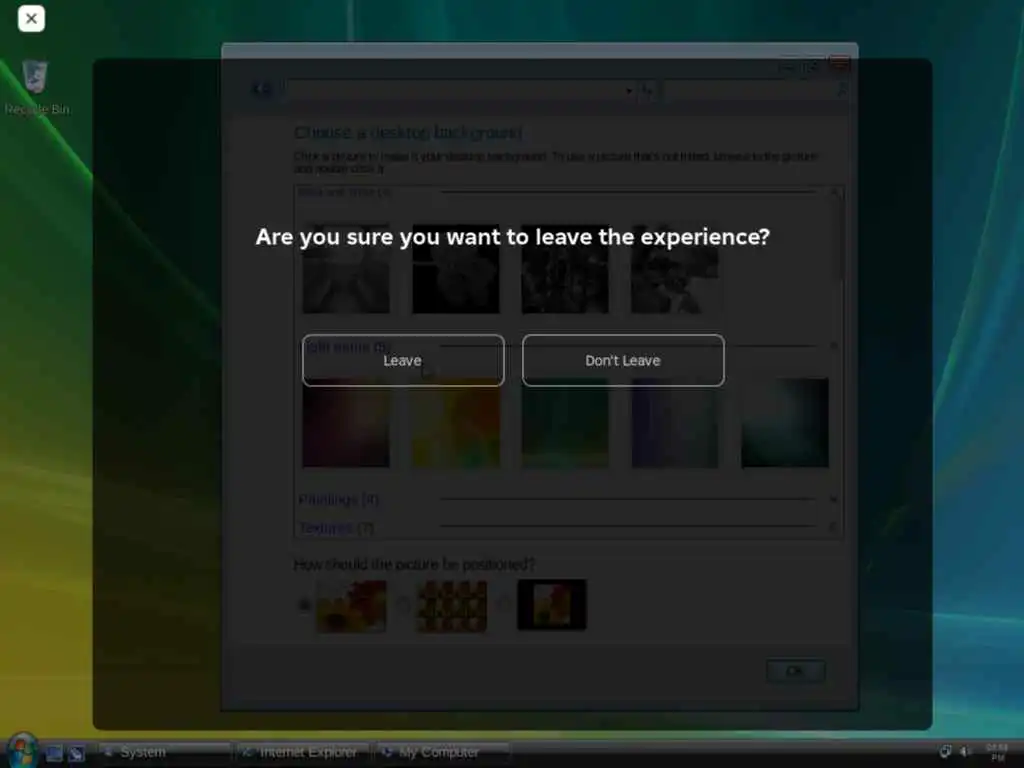Click the stretched flower preview image

[351, 606]
